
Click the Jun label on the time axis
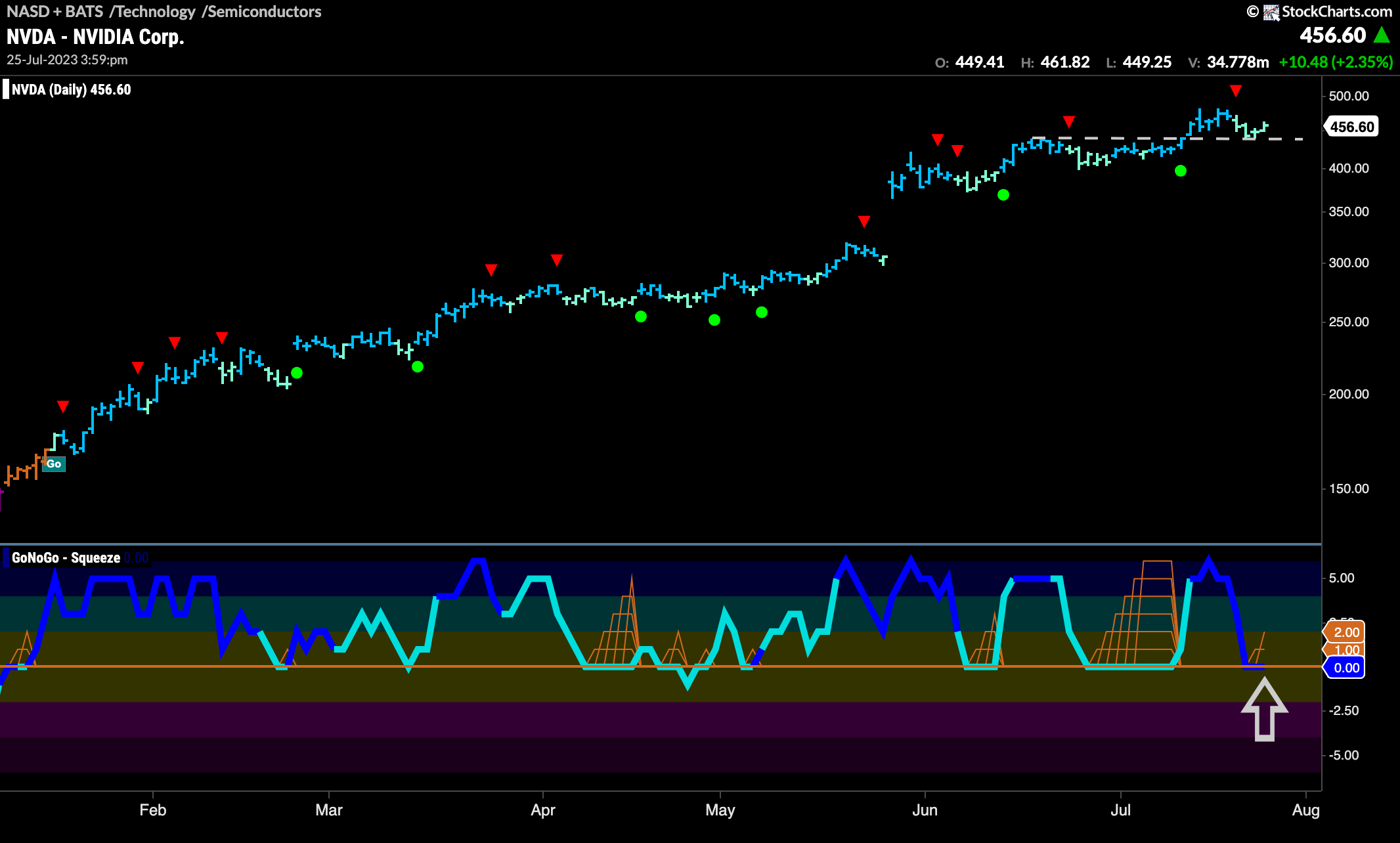click(x=925, y=810)
